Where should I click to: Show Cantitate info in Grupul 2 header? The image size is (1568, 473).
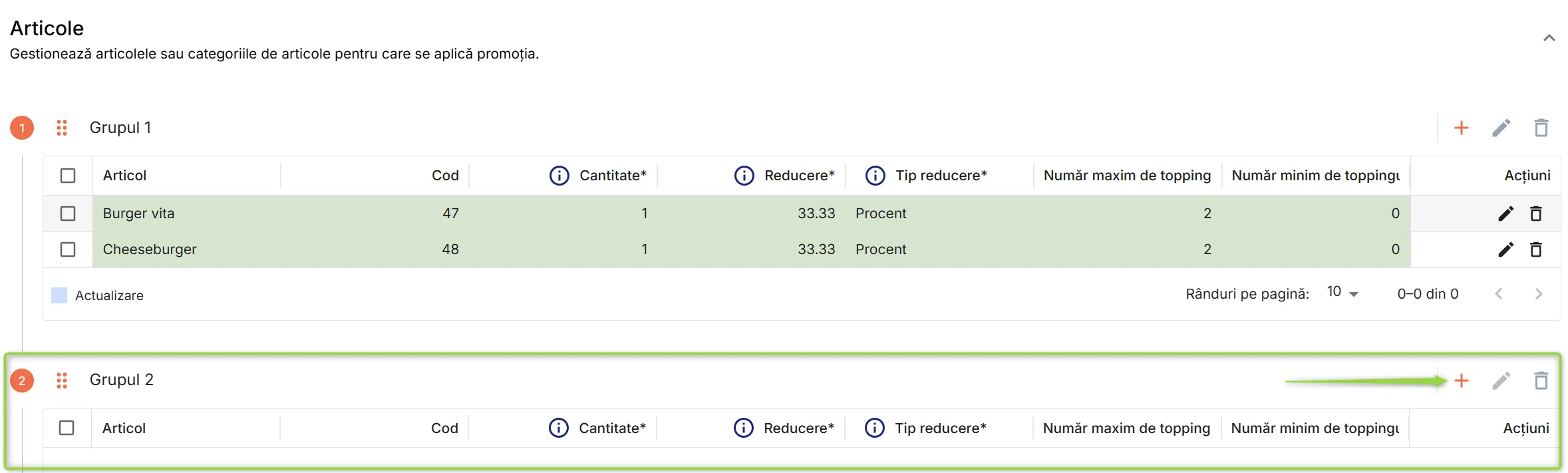coord(559,428)
